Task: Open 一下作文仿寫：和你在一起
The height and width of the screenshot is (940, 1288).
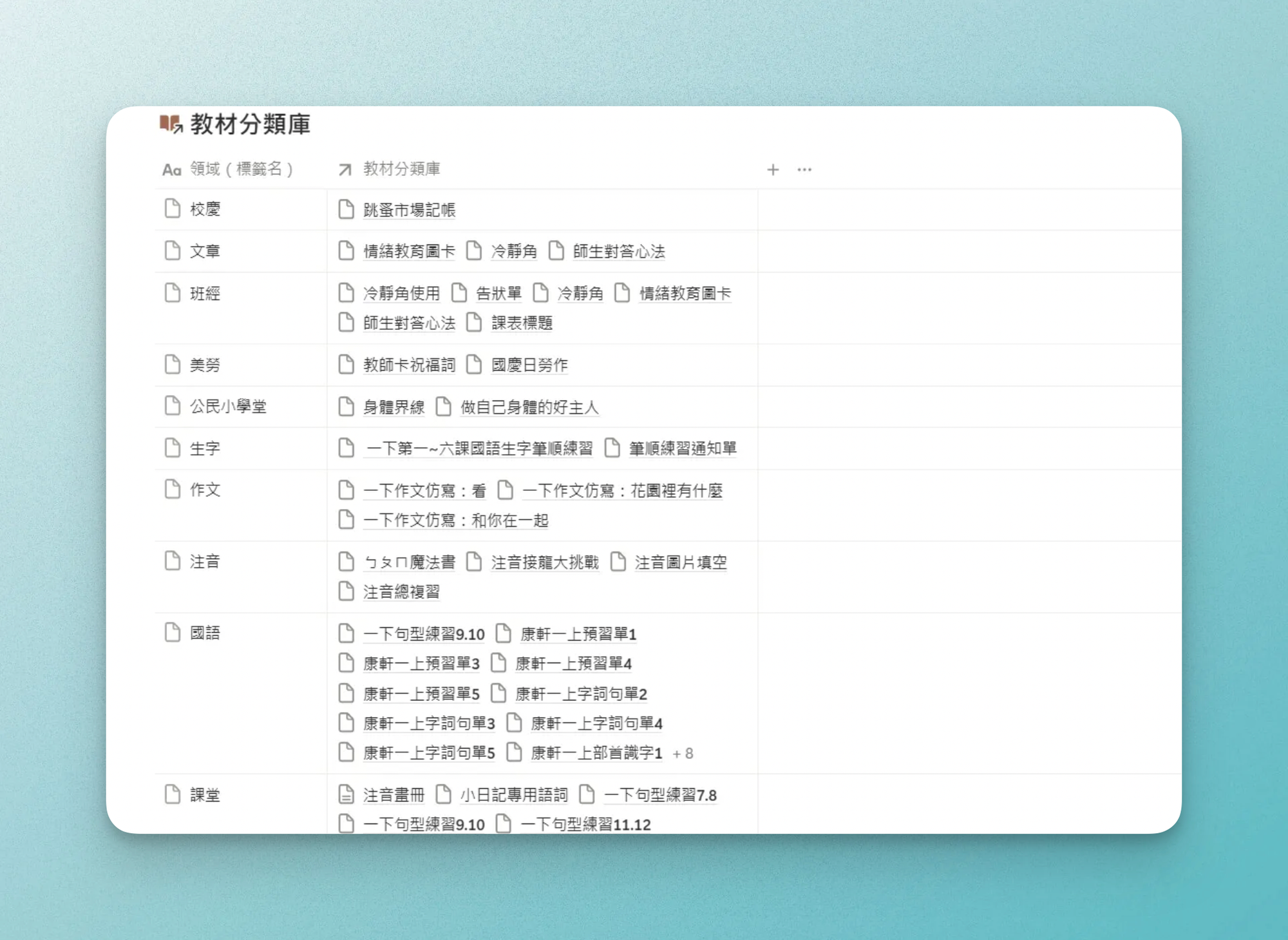Action: (455, 521)
